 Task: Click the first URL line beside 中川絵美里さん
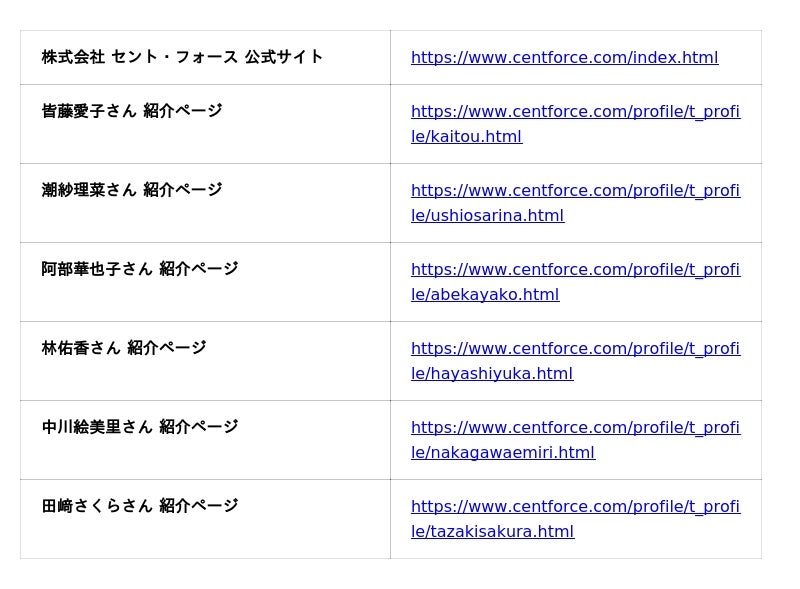575,428
